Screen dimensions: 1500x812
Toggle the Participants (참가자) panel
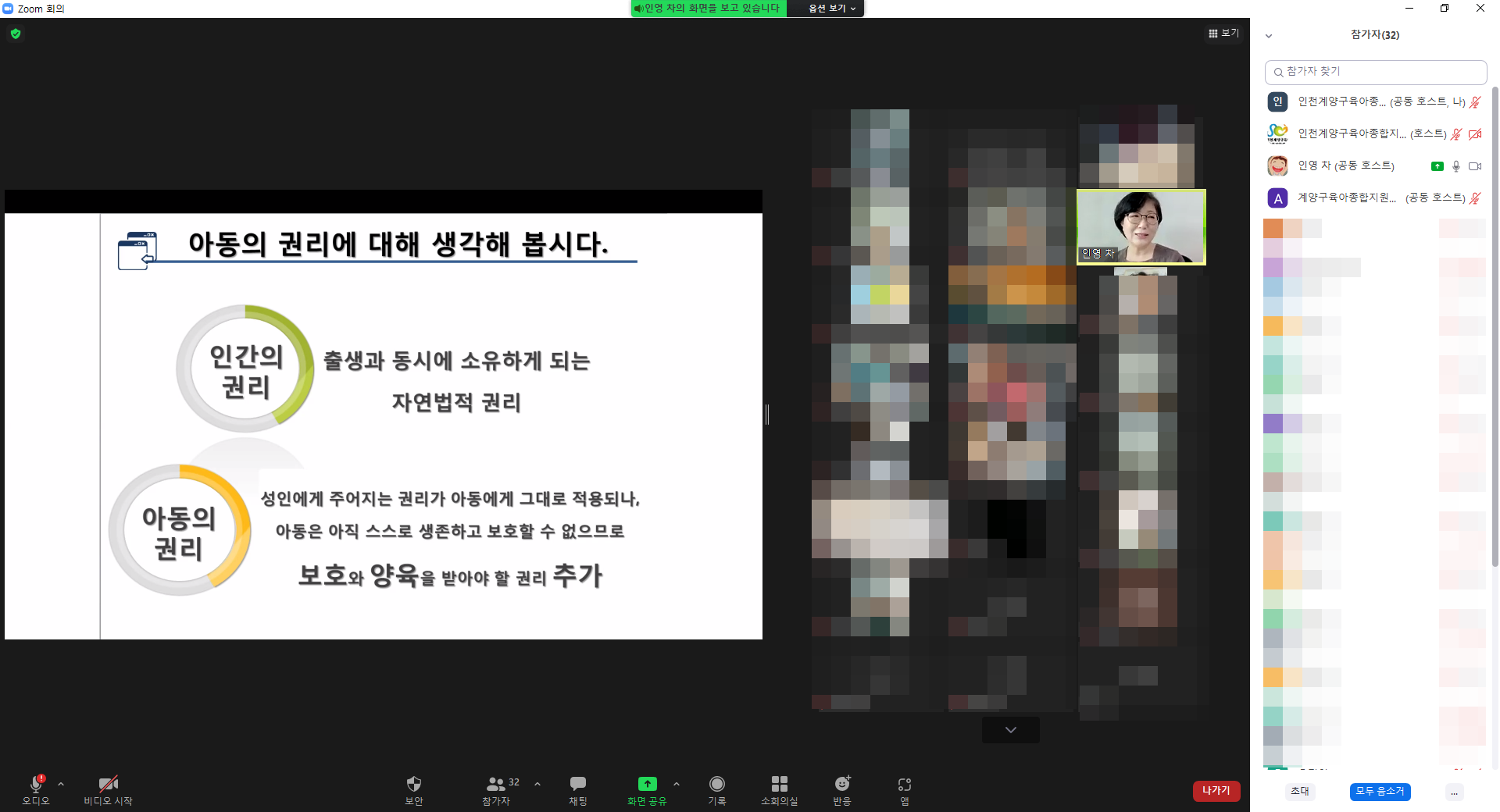(x=496, y=785)
